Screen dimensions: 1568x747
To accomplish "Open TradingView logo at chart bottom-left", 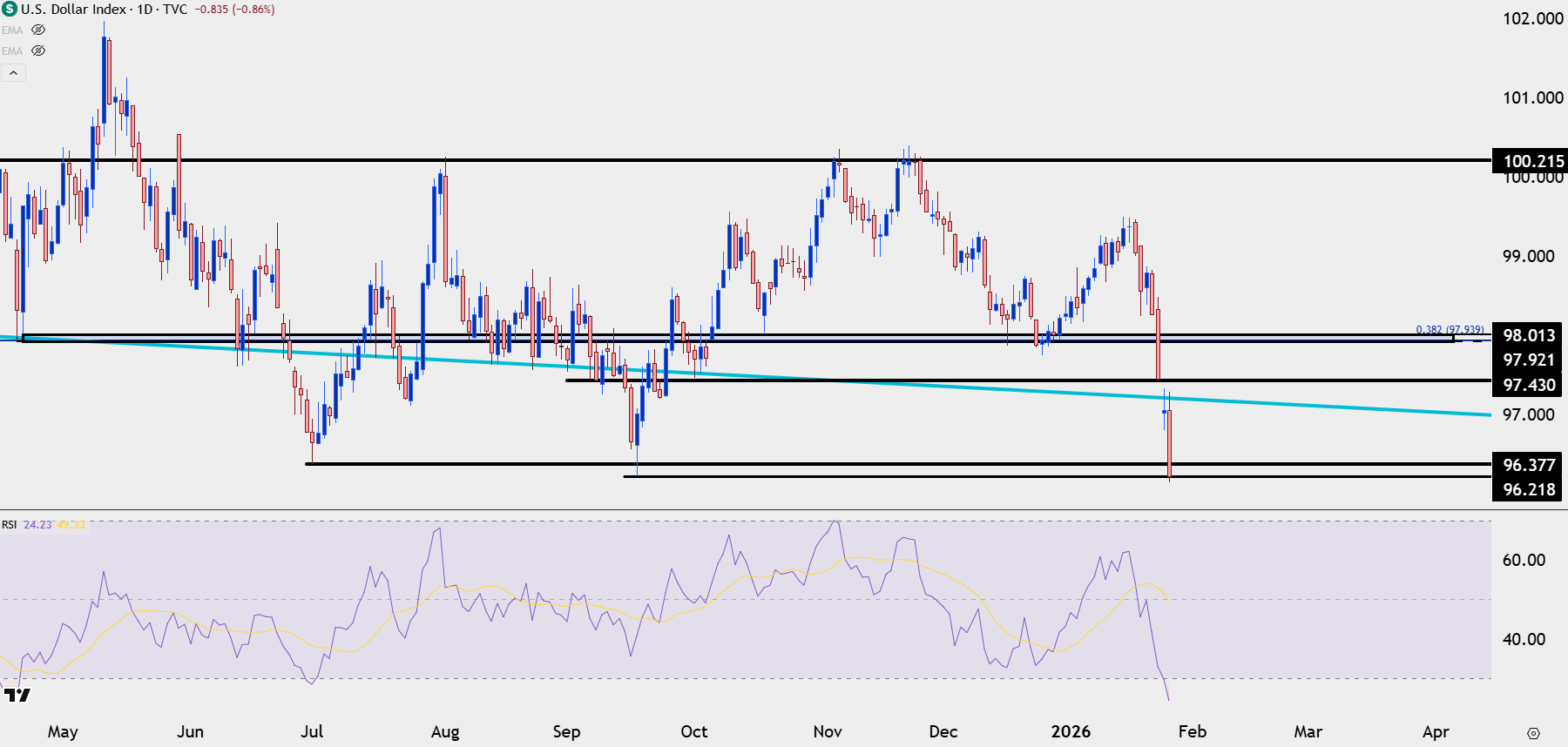I will point(17,694).
